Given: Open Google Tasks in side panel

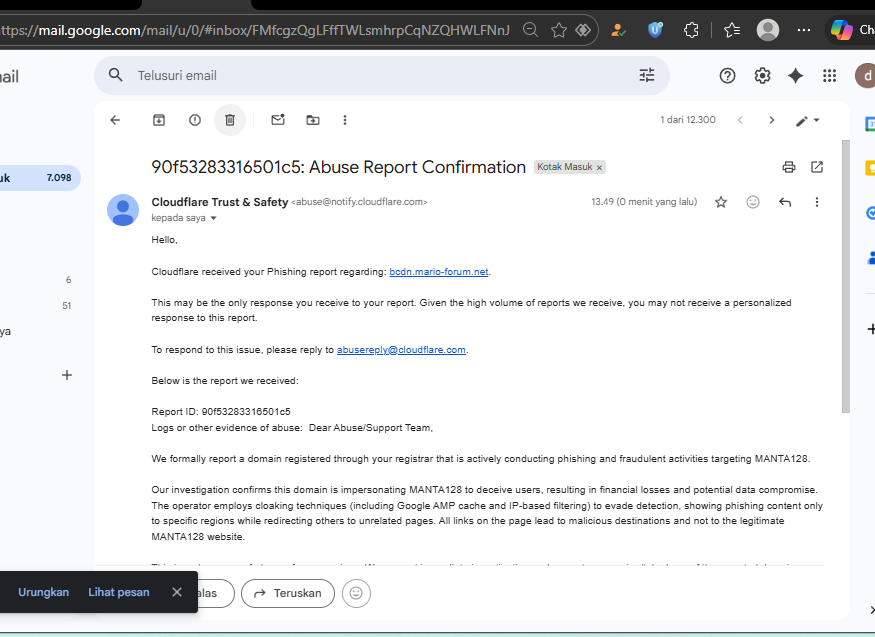Looking at the screenshot, I should click(871, 213).
